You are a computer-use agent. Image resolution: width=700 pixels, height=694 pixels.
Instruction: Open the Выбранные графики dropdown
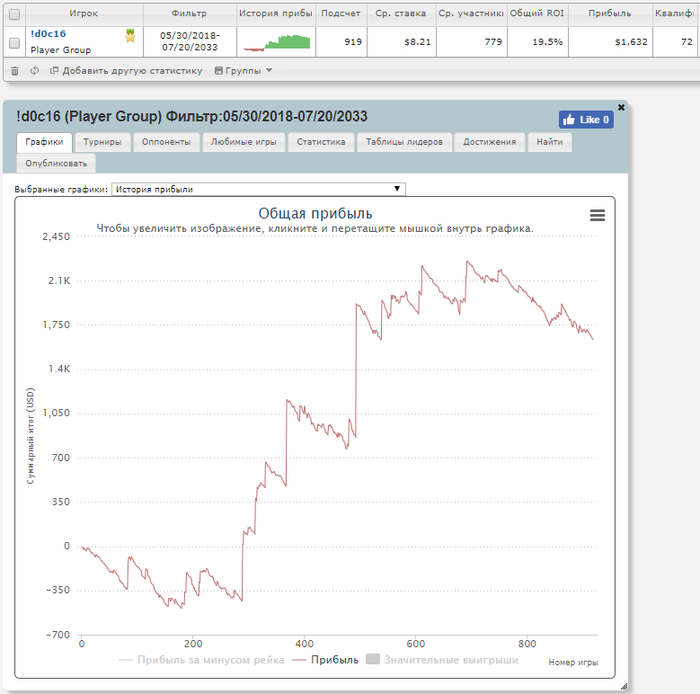coord(258,189)
